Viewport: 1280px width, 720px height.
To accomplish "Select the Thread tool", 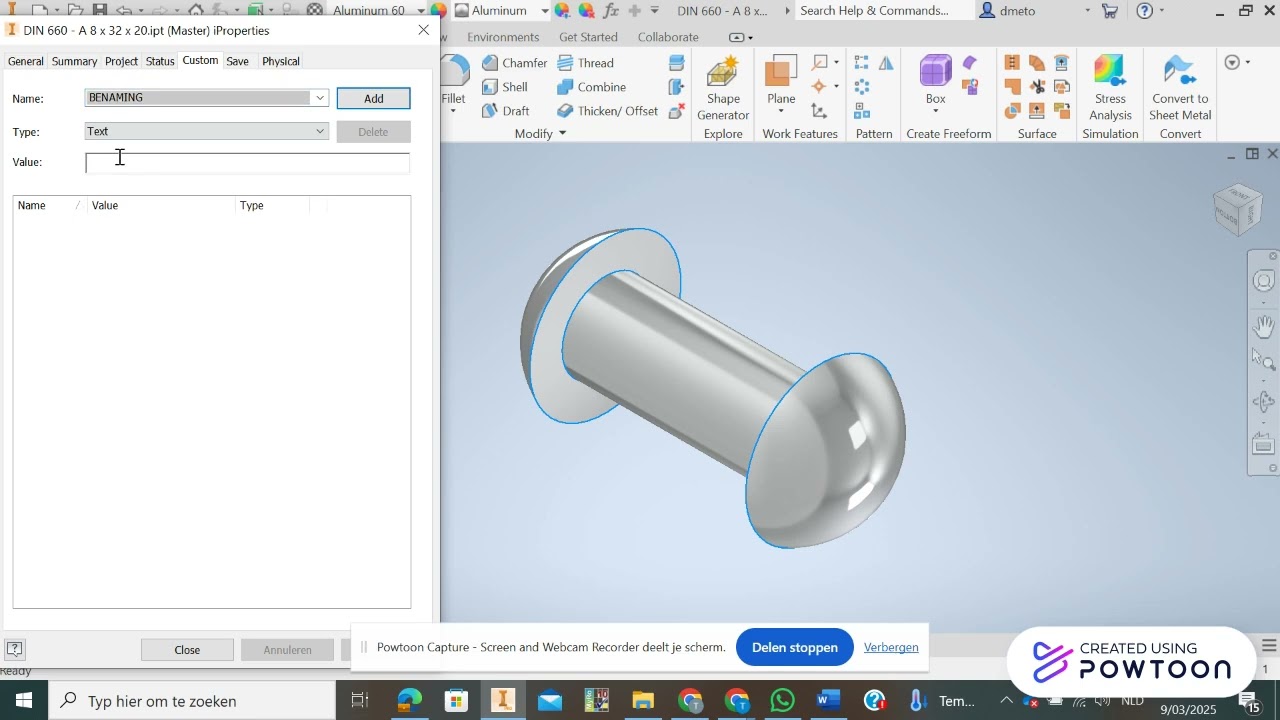I will (585, 63).
